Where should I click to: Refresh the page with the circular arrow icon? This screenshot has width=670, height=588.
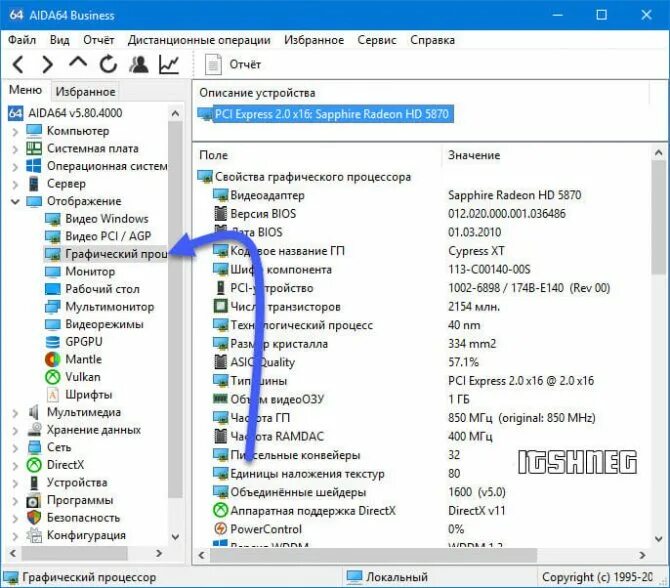point(109,65)
